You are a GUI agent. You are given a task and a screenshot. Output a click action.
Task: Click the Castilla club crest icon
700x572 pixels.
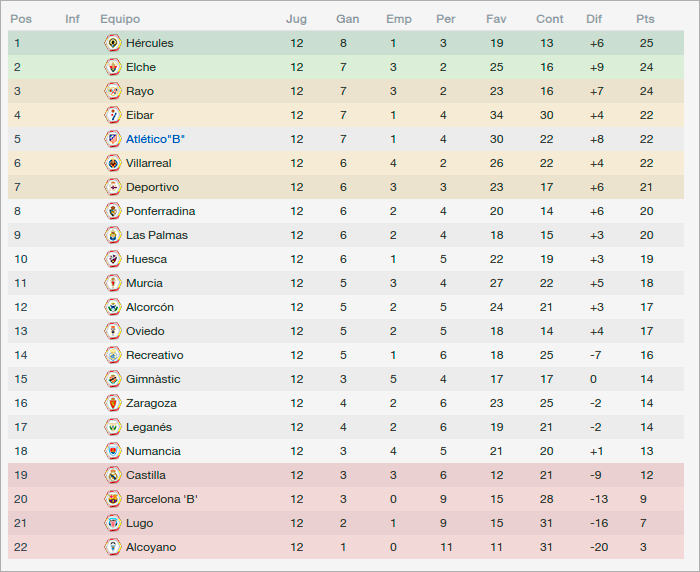(x=112, y=475)
